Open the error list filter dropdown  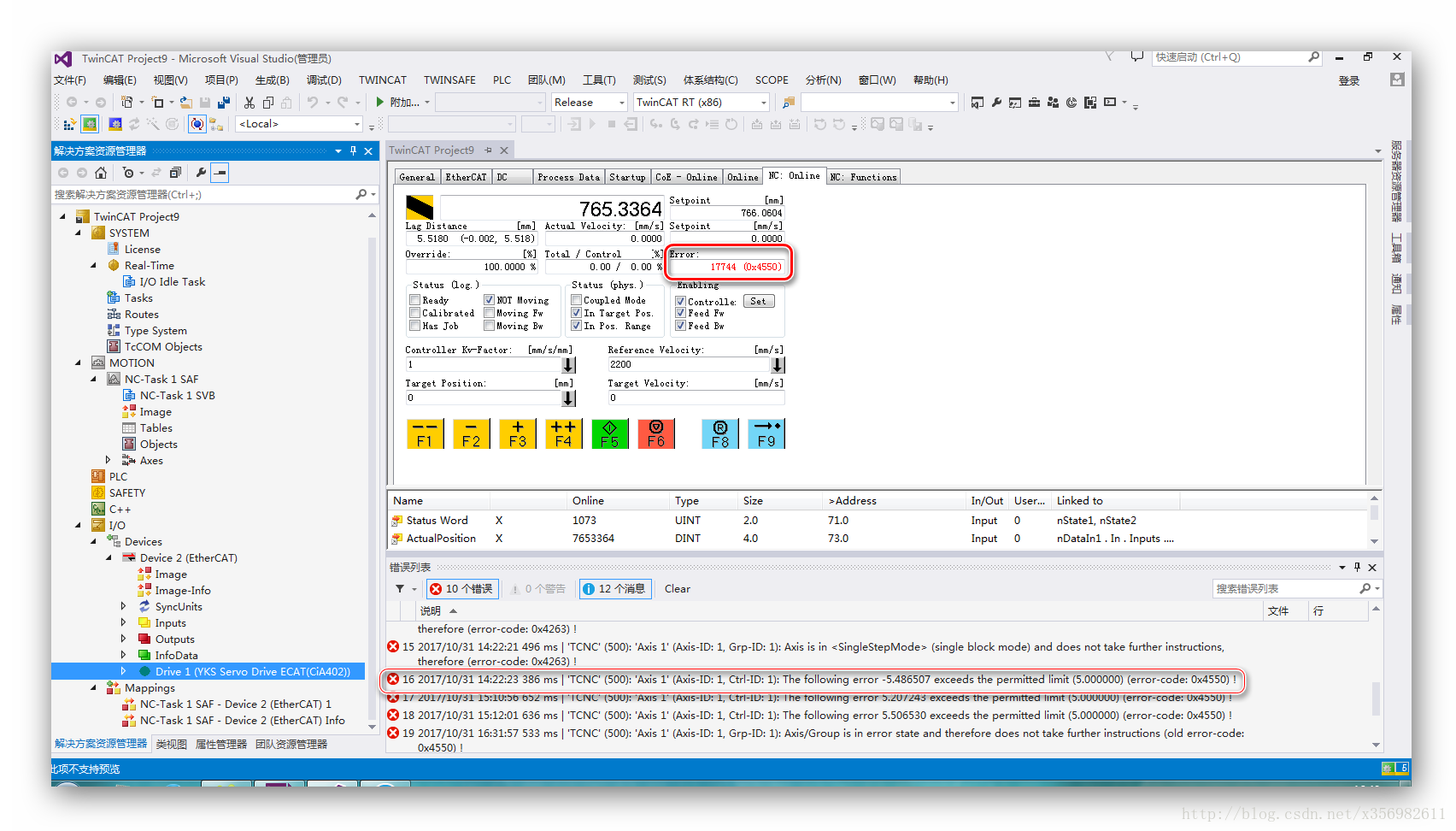pos(405,589)
